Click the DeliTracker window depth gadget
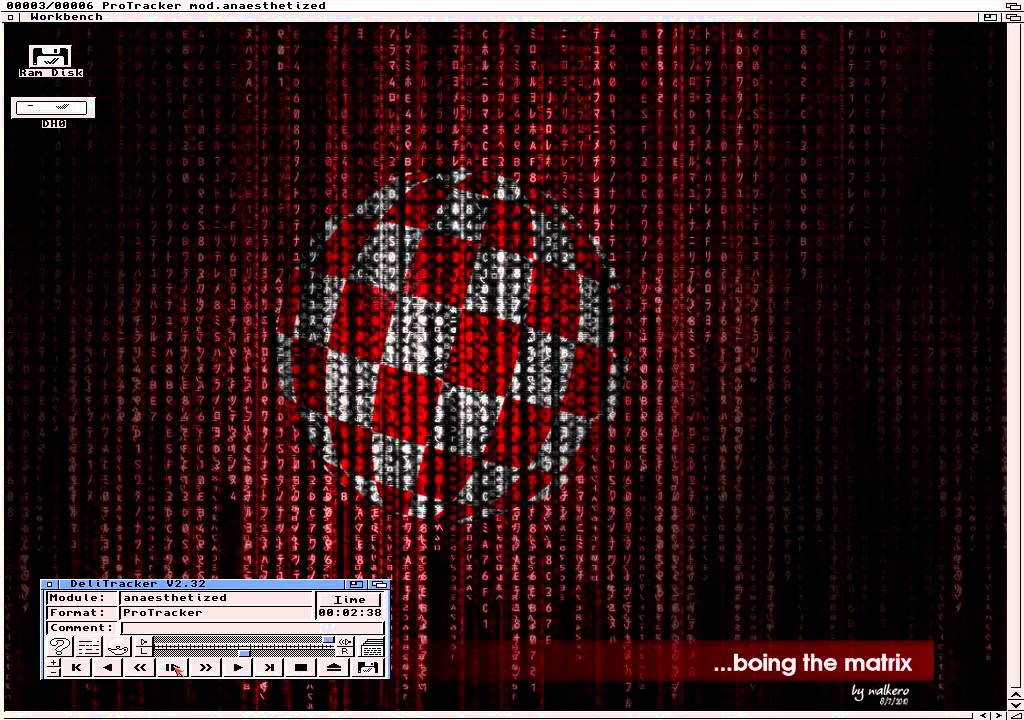The width and height of the screenshot is (1024, 720). 378,584
